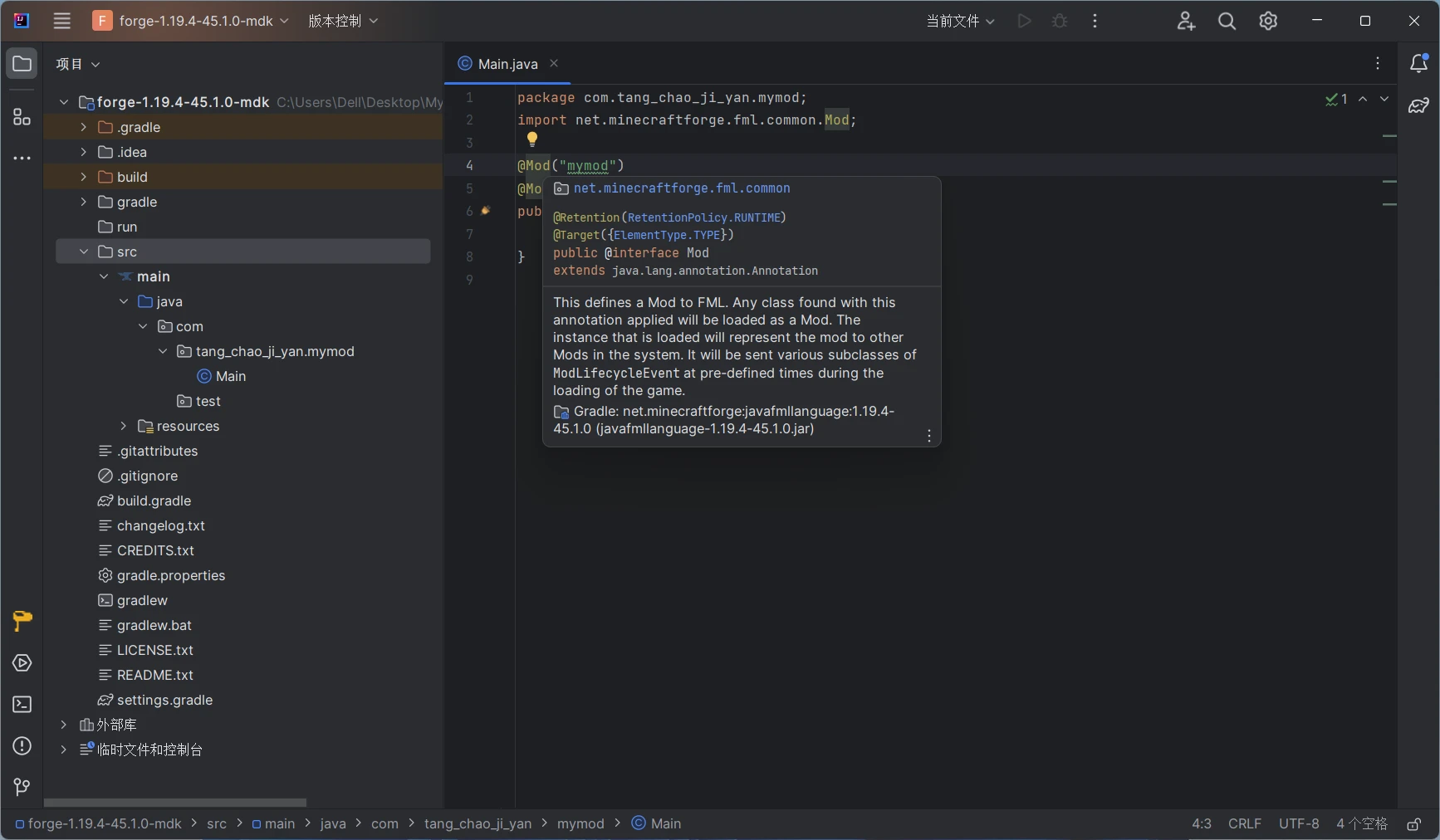This screenshot has width=1440, height=840.
Task: Expand the resources folder in project tree
Action: (123, 426)
